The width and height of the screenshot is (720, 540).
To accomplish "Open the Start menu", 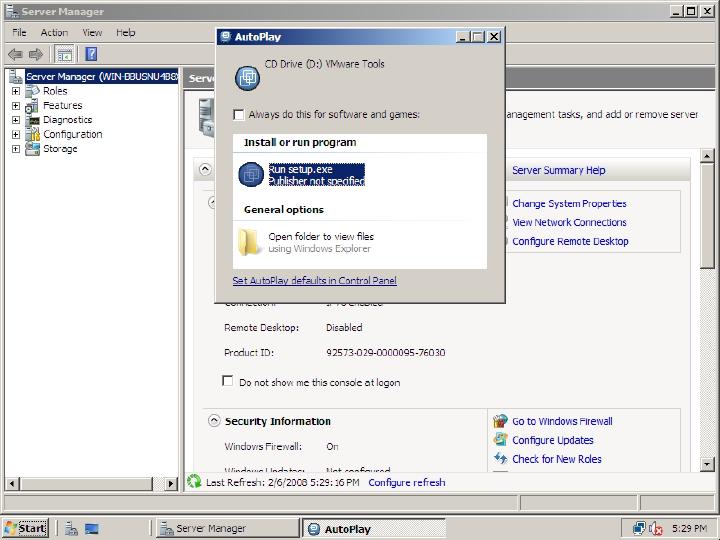I will click(26, 529).
